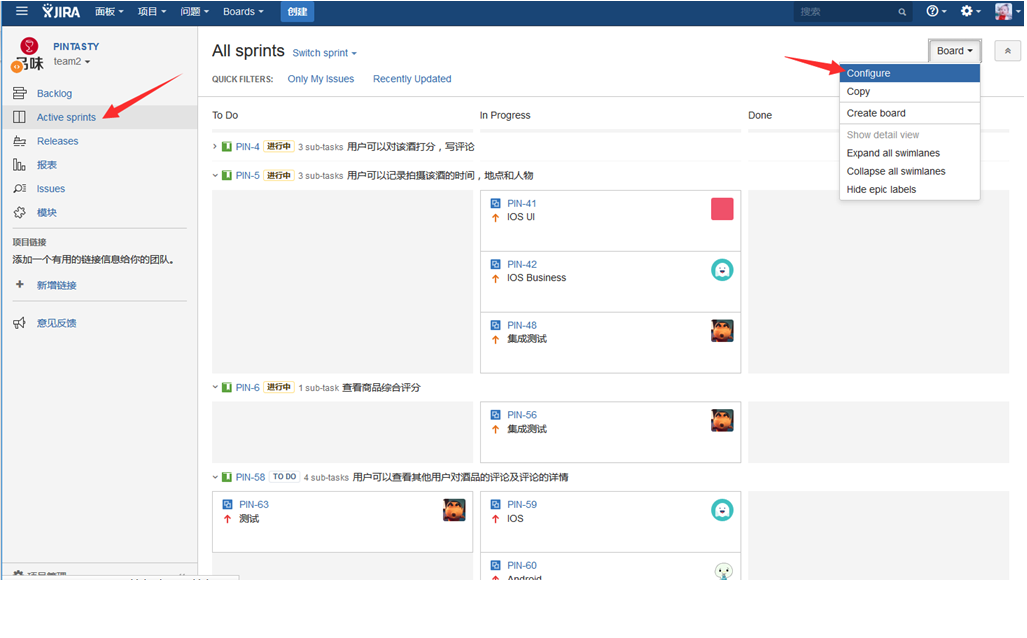The height and width of the screenshot is (638, 1027).
Task: Collapse the PIN-5 swimlane
Action: coord(215,176)
